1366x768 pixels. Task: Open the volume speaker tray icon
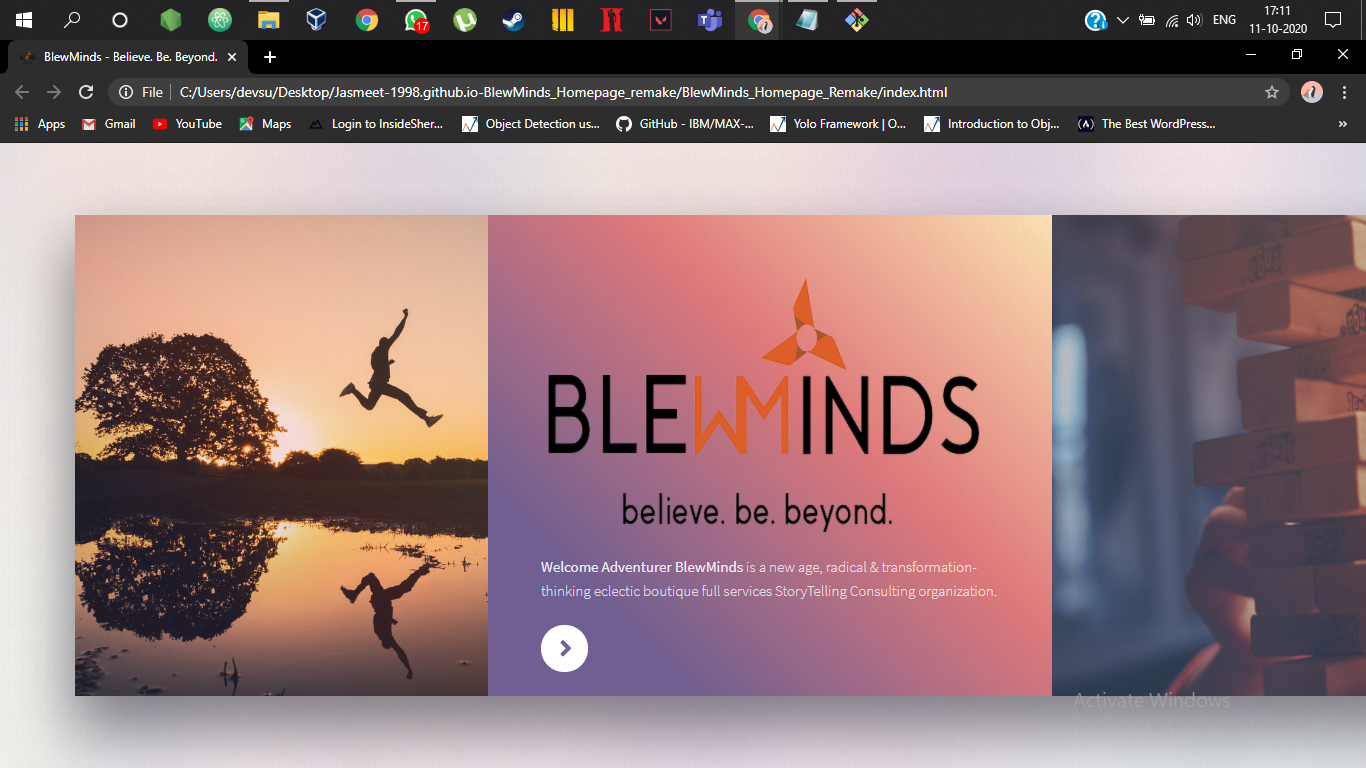coord(1193,20)
